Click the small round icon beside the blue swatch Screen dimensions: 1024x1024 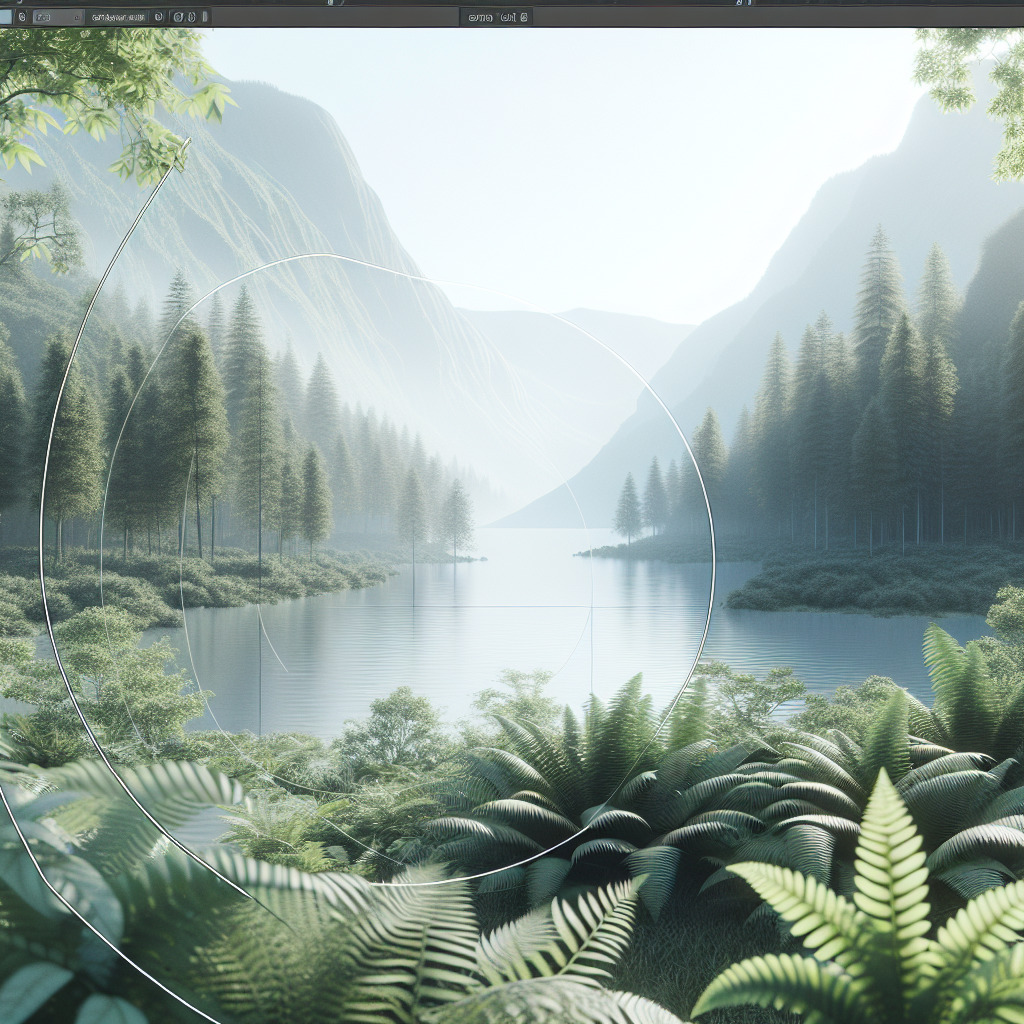point(22,17)
